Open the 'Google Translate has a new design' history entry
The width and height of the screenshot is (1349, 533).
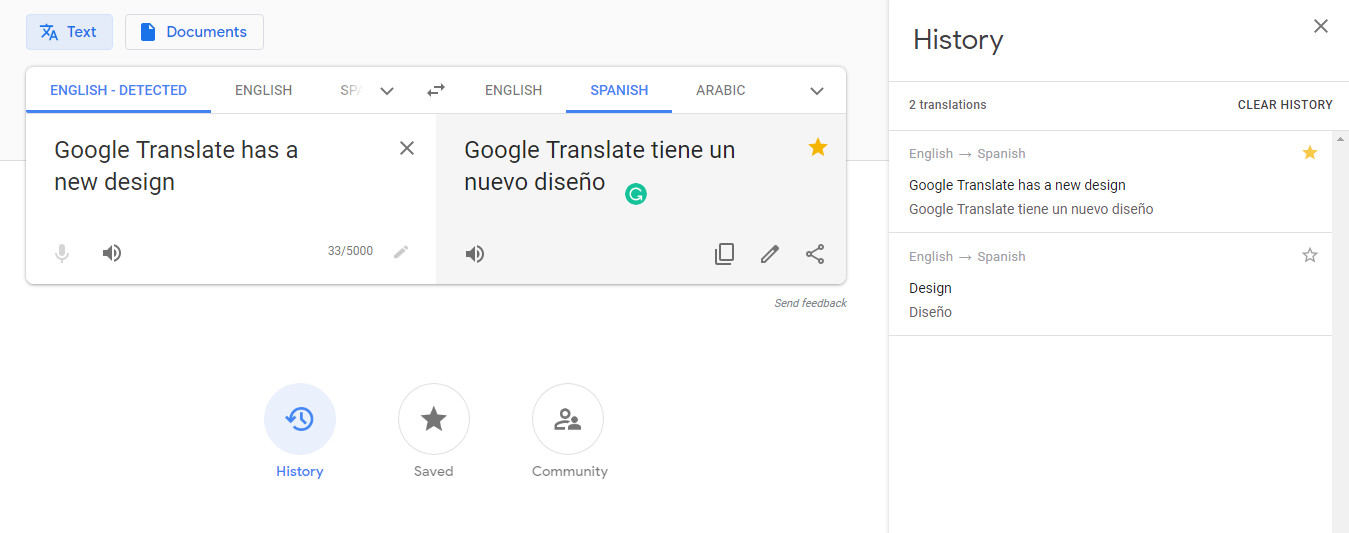click(1110, 182)
